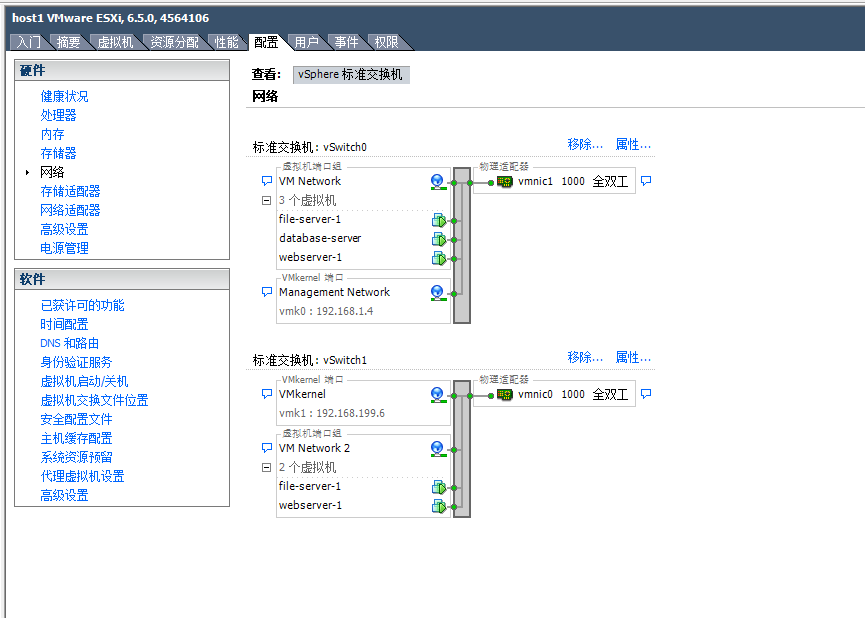865x618 pixels.
Task: Open 高级设置 under the software section
Action: pyautogui.click(x=64, y=496)
